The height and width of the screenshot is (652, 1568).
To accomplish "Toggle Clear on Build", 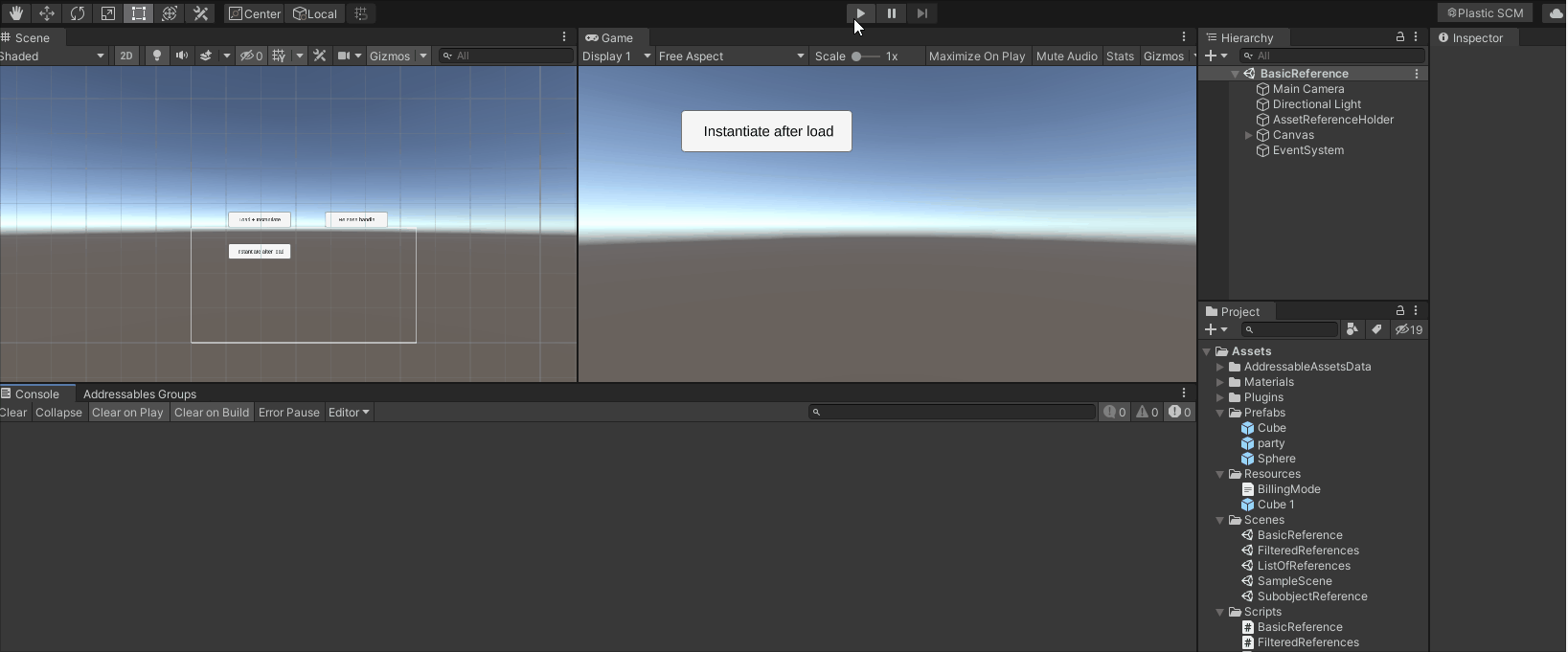I will pyautogui.click(x=212, y=412).
